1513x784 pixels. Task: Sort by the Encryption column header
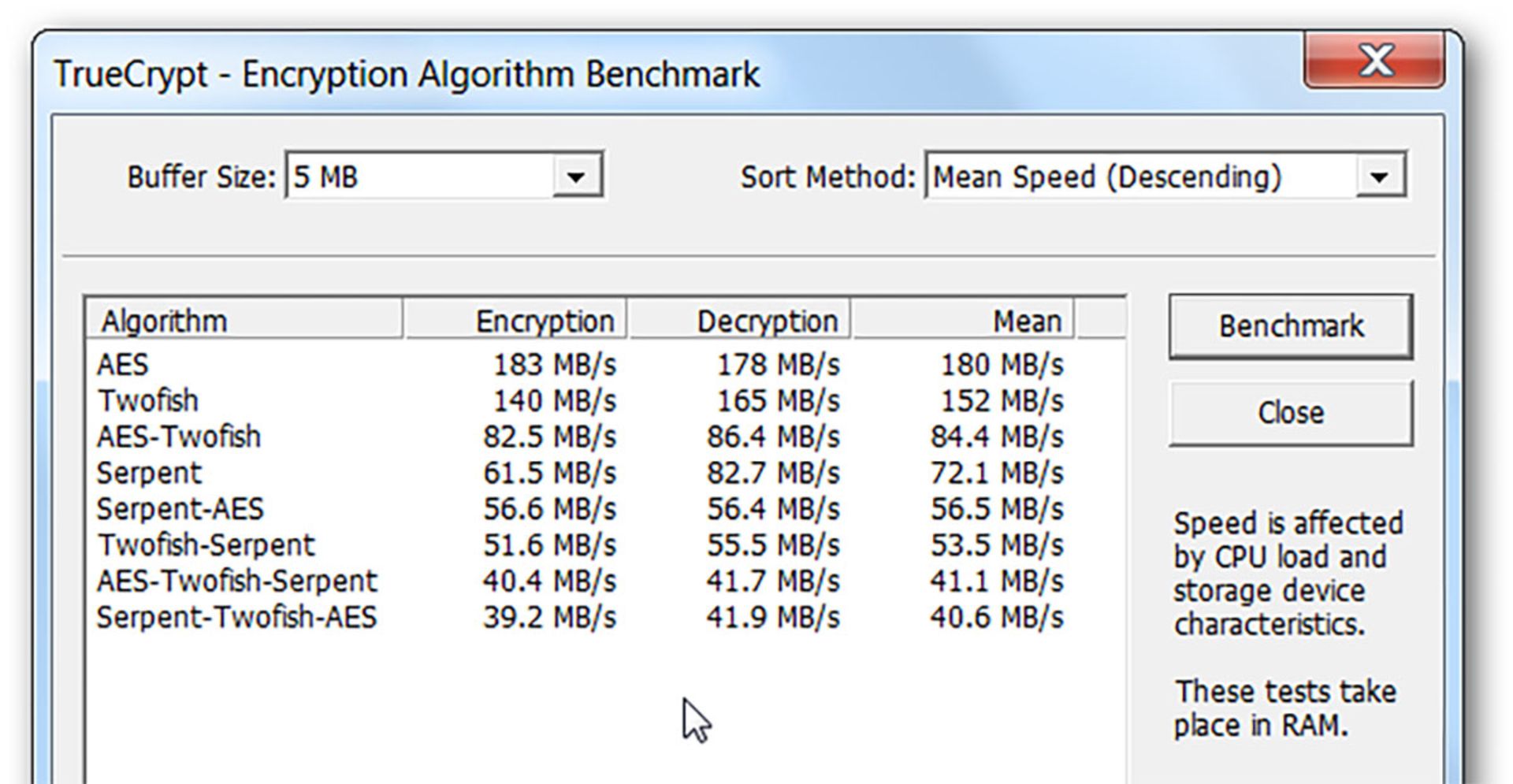515,321
